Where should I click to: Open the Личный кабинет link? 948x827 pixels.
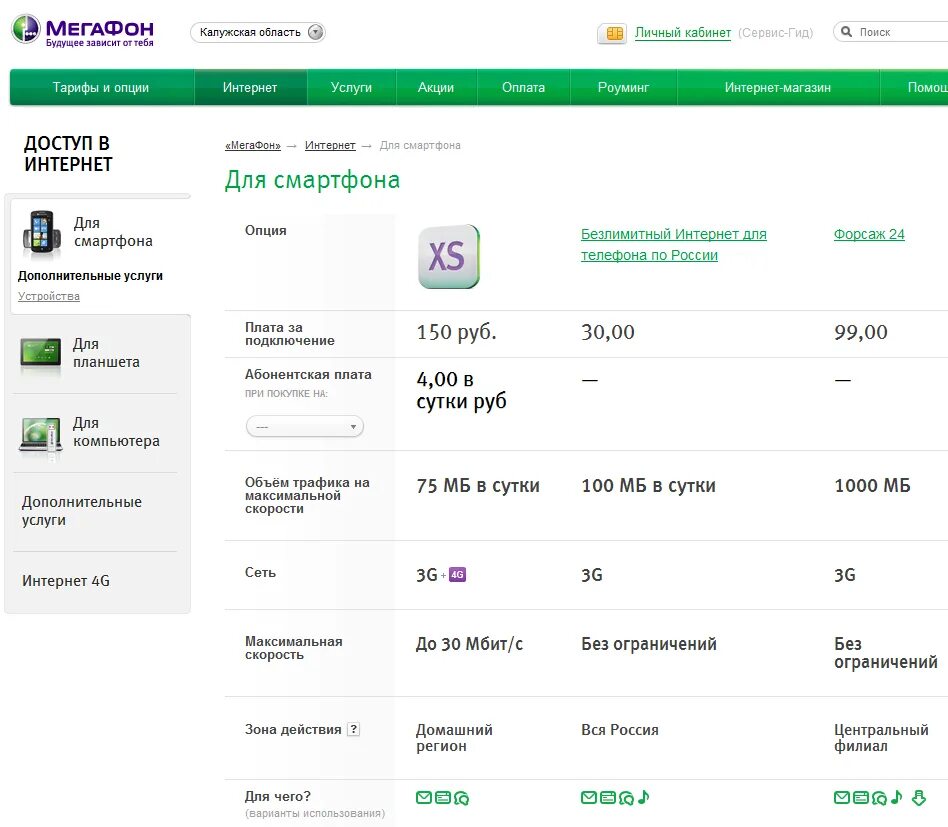683,33
